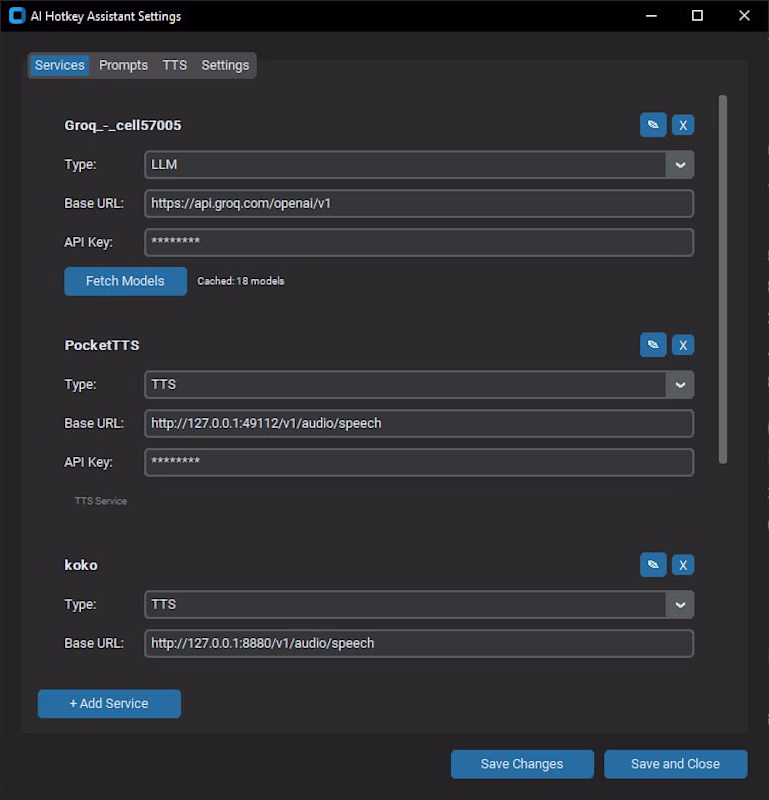Click the 'Groq_-_cell57005' service heading
Screen dimensions: 769x800
122,126
